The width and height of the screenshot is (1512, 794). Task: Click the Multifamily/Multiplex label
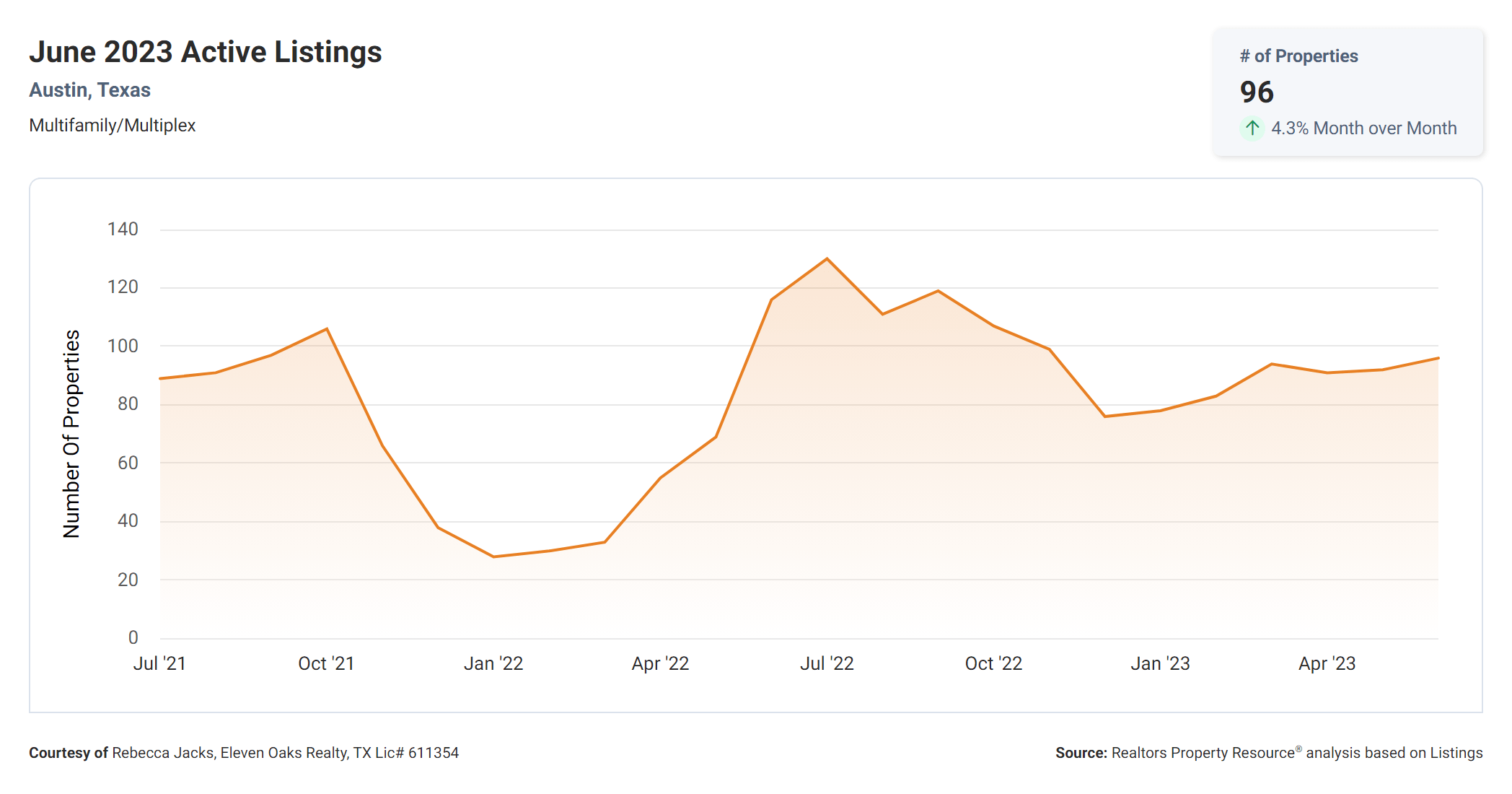click(113, 126)
